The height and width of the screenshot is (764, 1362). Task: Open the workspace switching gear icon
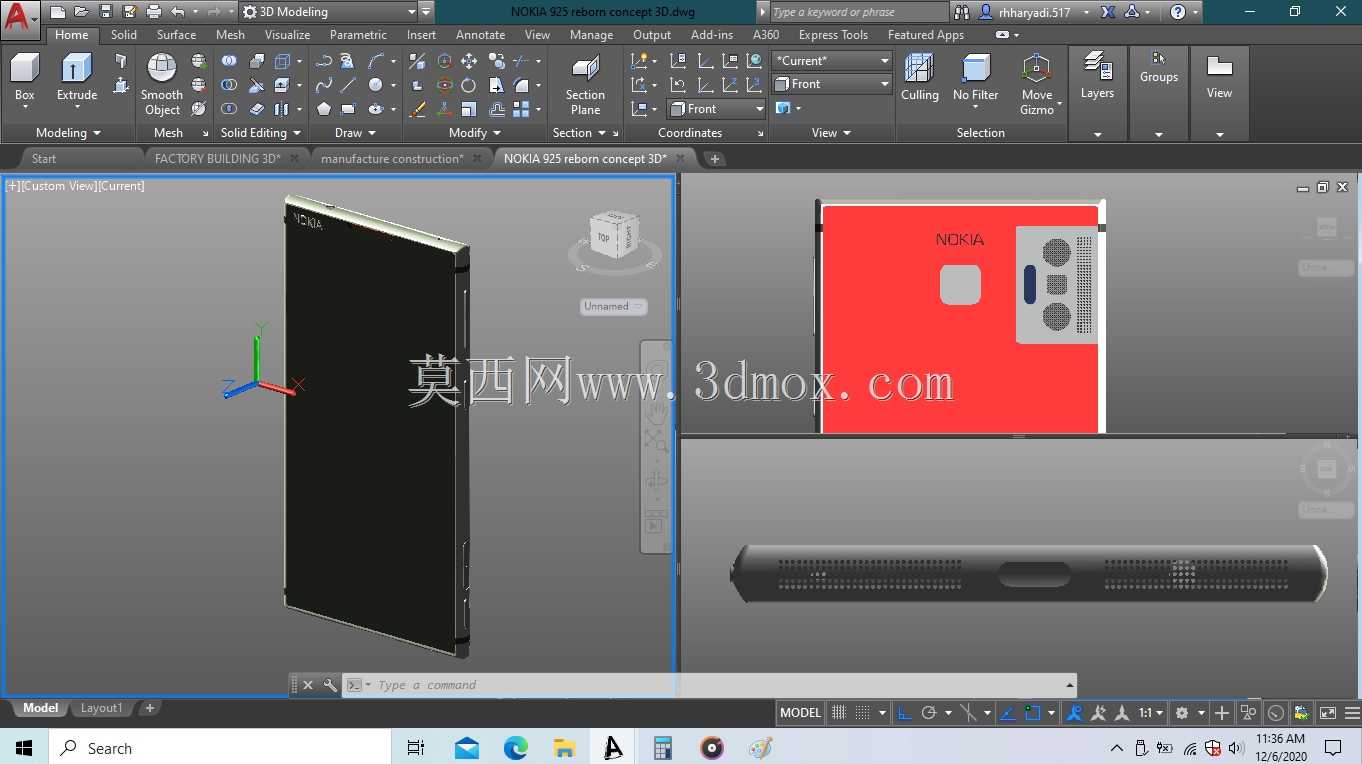[x=1182, y=713]
